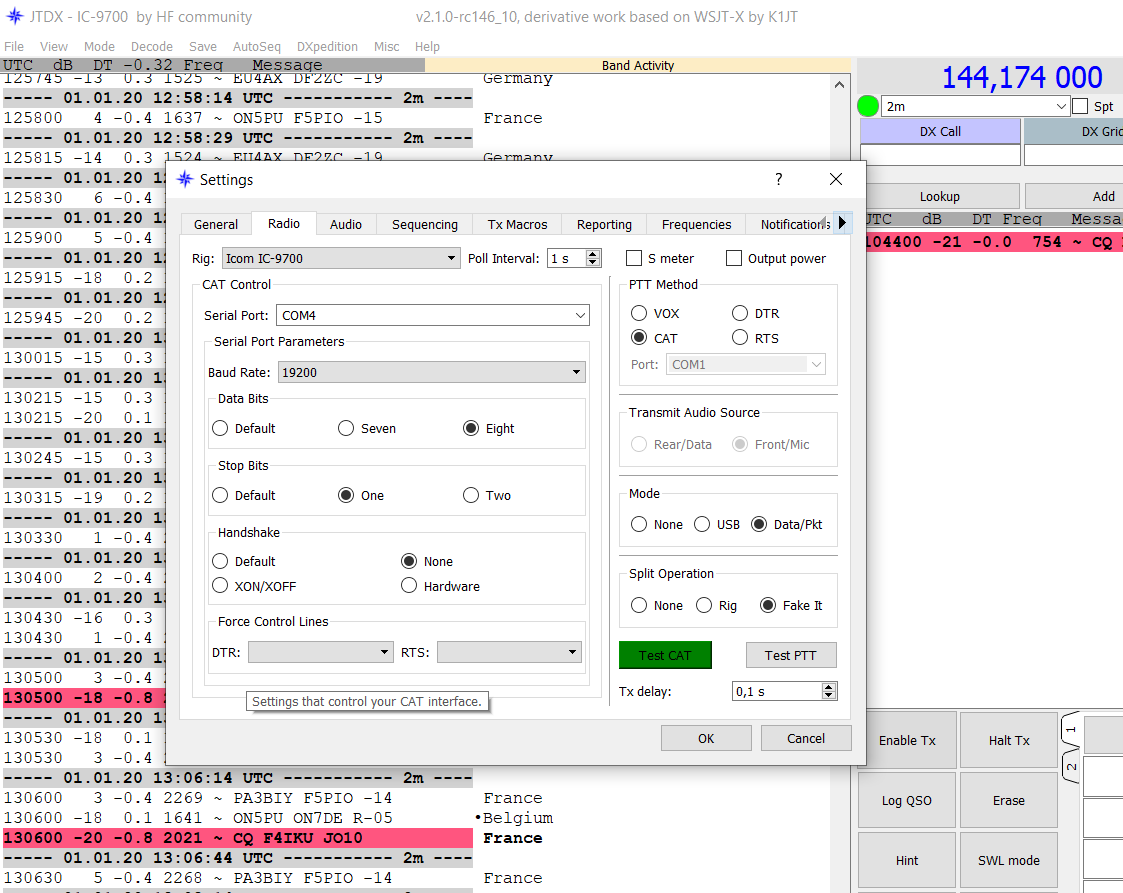Screen dimensions: 1123x893
Task: Click the green status indicator beside the band selector
Action: pyautogui.click(x=867, y=107)
